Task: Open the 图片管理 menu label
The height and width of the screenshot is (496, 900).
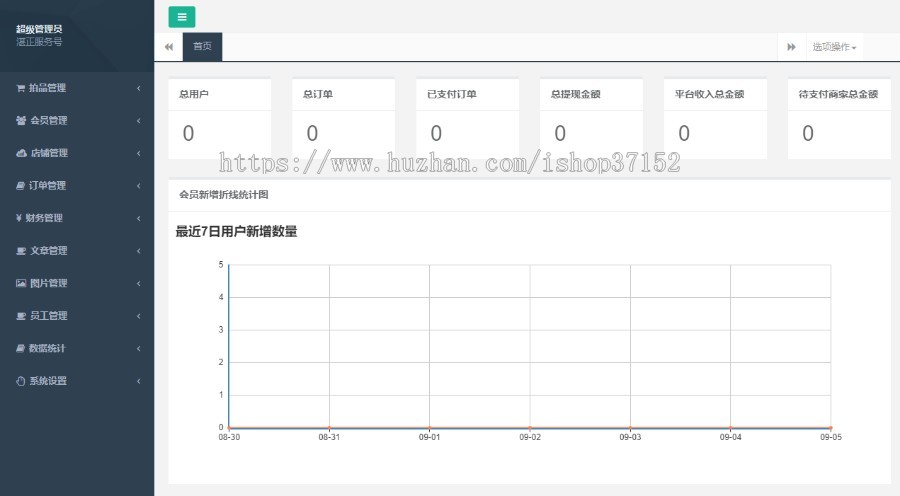Action: [49, 283]
